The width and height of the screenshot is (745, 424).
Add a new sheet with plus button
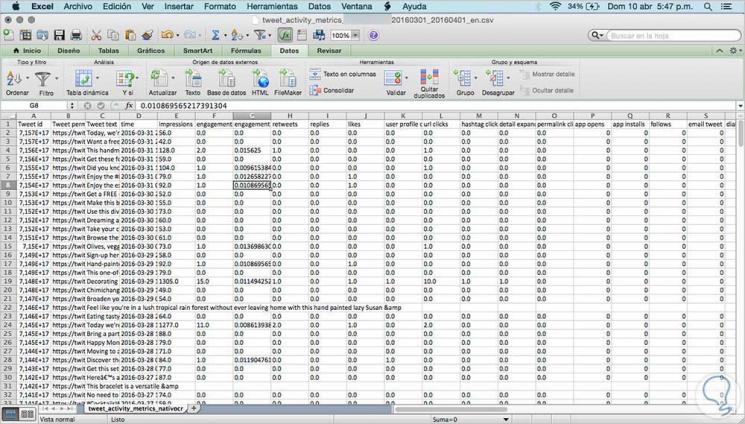(x=193, y=408)
